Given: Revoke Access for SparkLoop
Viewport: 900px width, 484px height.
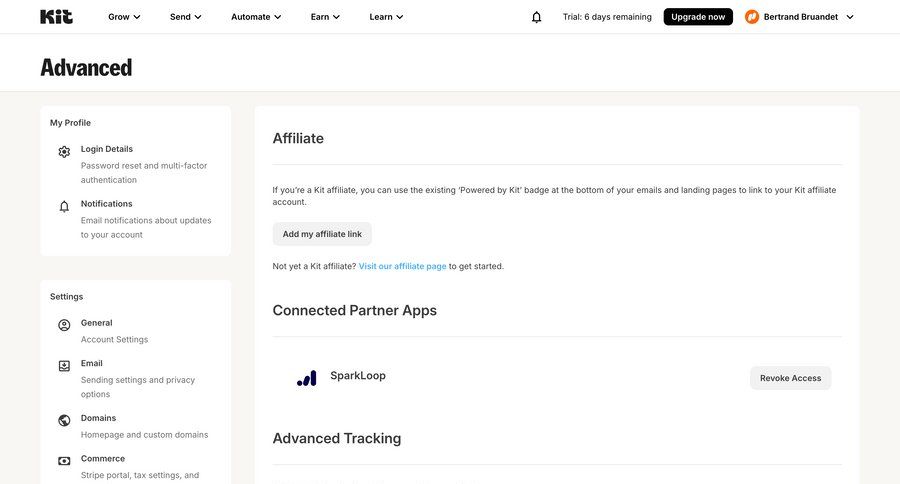Looking at the screenshot, I should click(x=790, y=378).
